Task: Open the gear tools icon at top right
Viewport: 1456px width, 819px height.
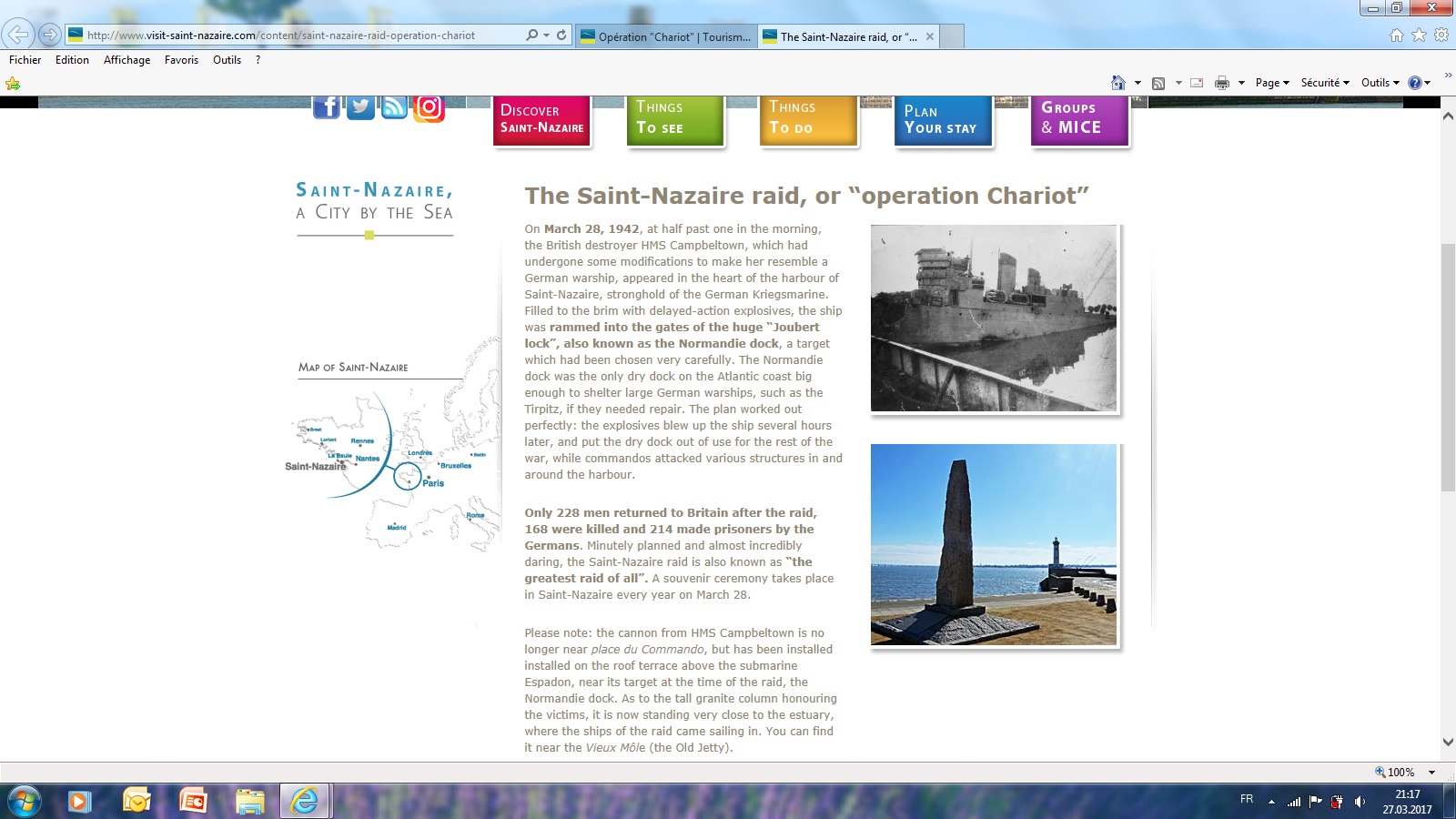Action: tap(1441, 35)
